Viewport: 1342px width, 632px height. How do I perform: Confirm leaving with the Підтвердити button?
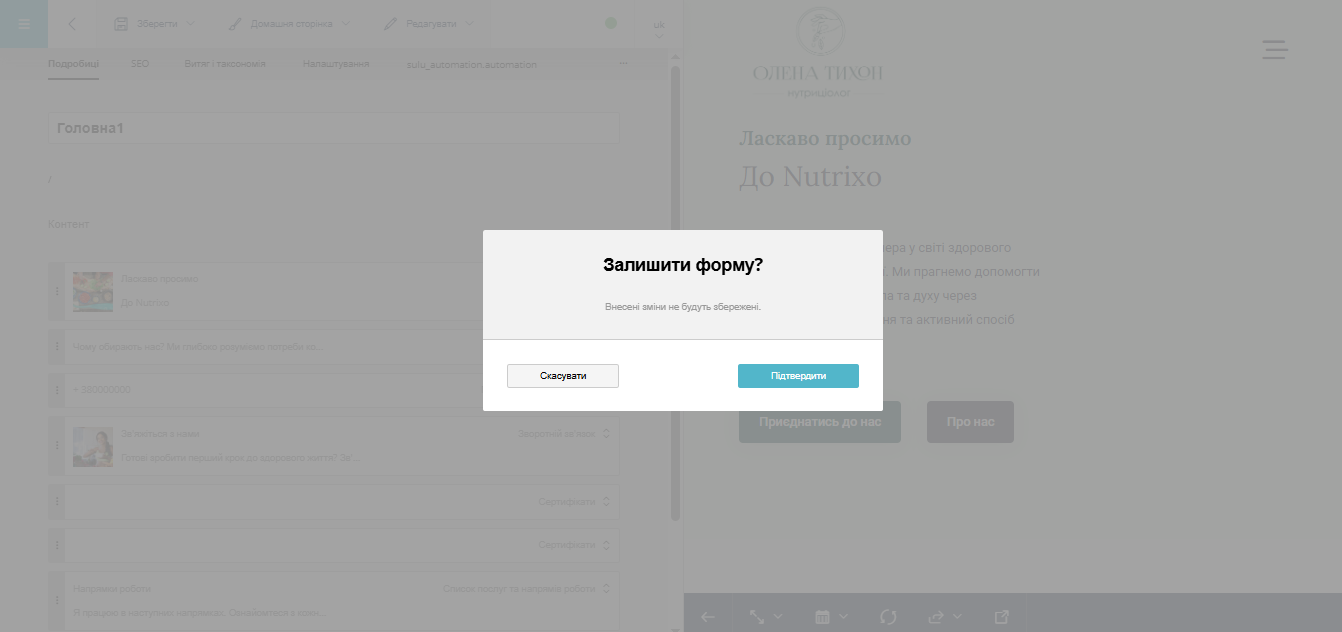pos(798,376)
